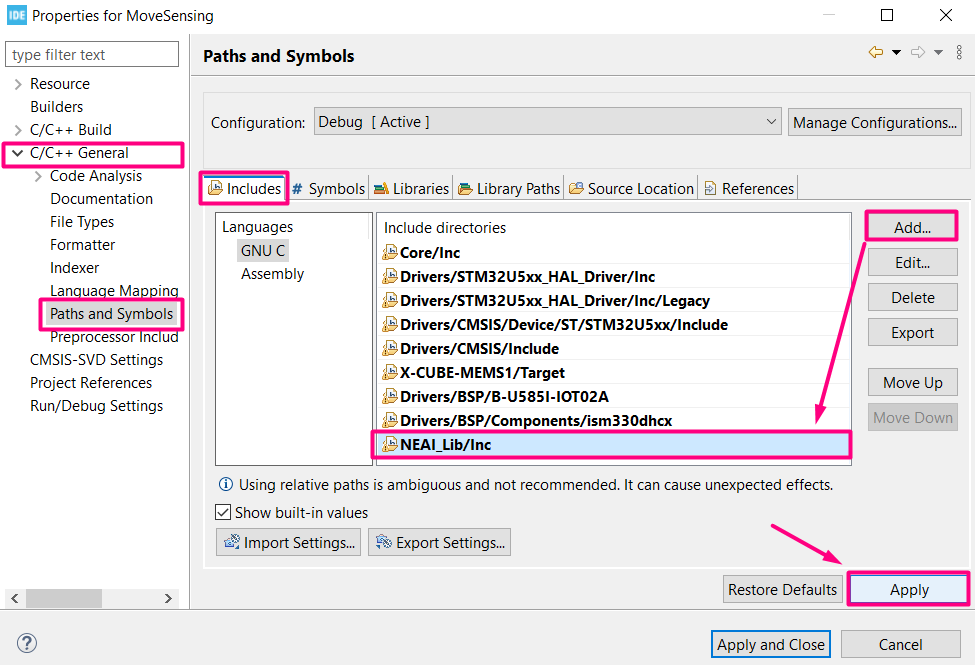
Task: Click the Add... button
Action: tap(912, 228)
